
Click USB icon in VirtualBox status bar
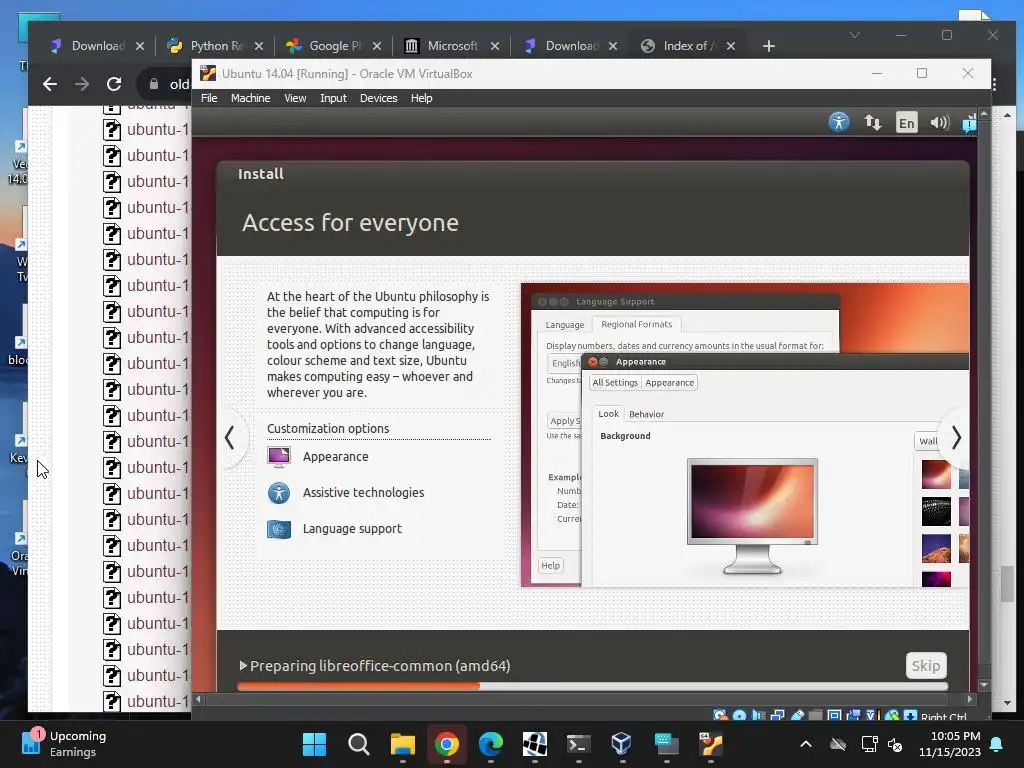click(x=797, y=715)
